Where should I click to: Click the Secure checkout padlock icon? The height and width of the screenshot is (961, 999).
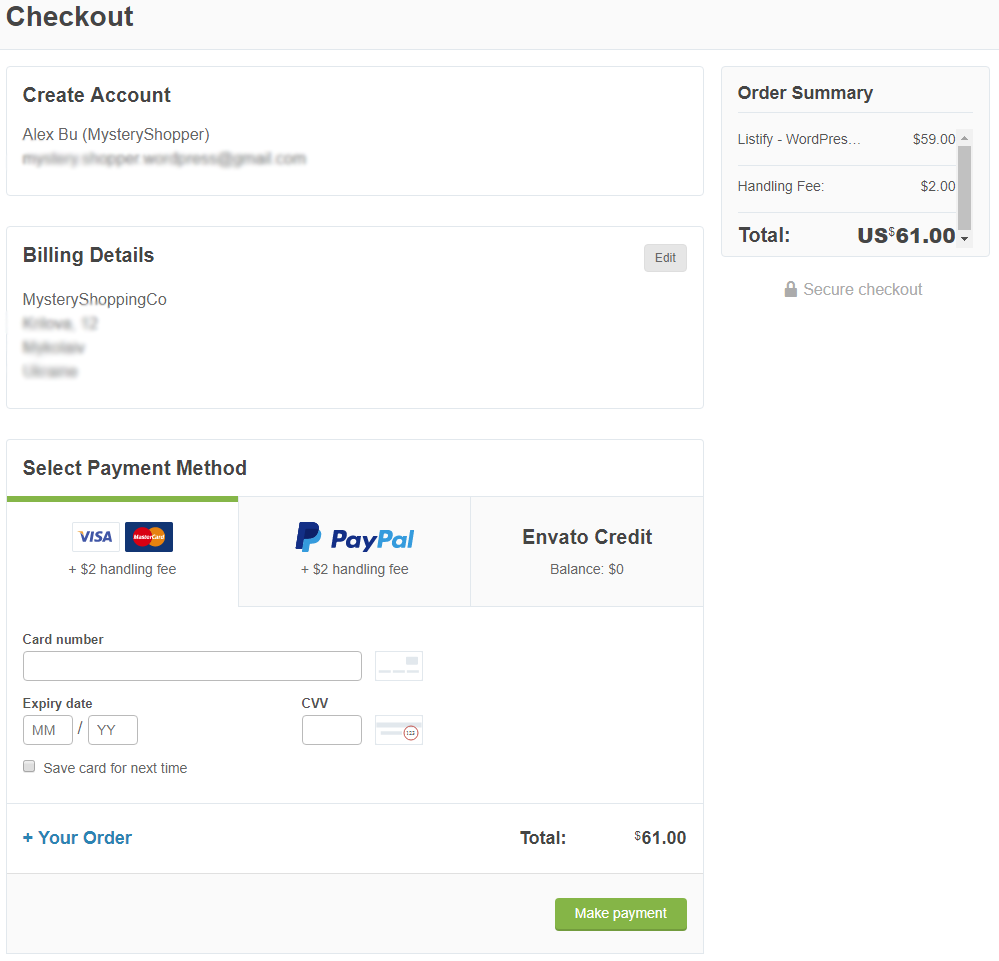[791, 290]
